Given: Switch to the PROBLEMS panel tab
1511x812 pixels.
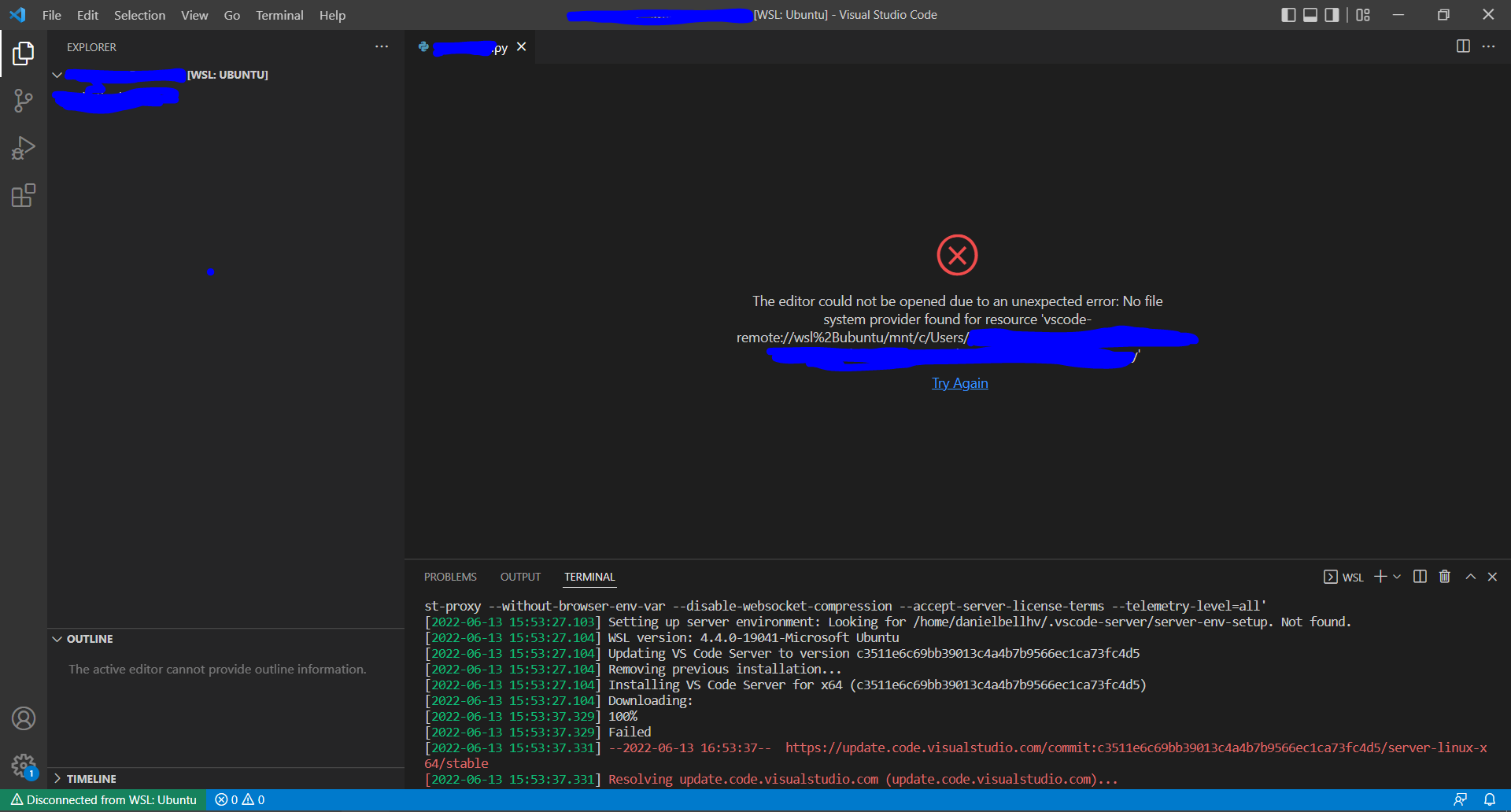Looking at the screenshot, I should coord(450,577).
